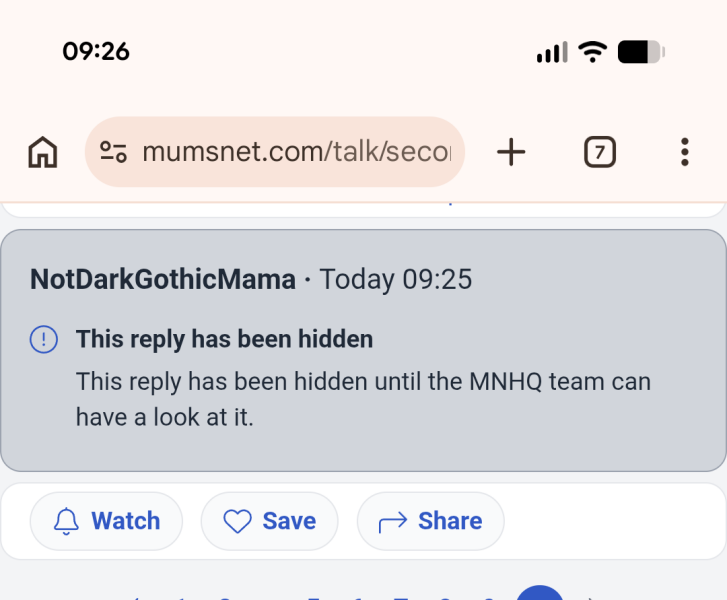
Task: Tap the browser home icon
Action: [42, 152]
